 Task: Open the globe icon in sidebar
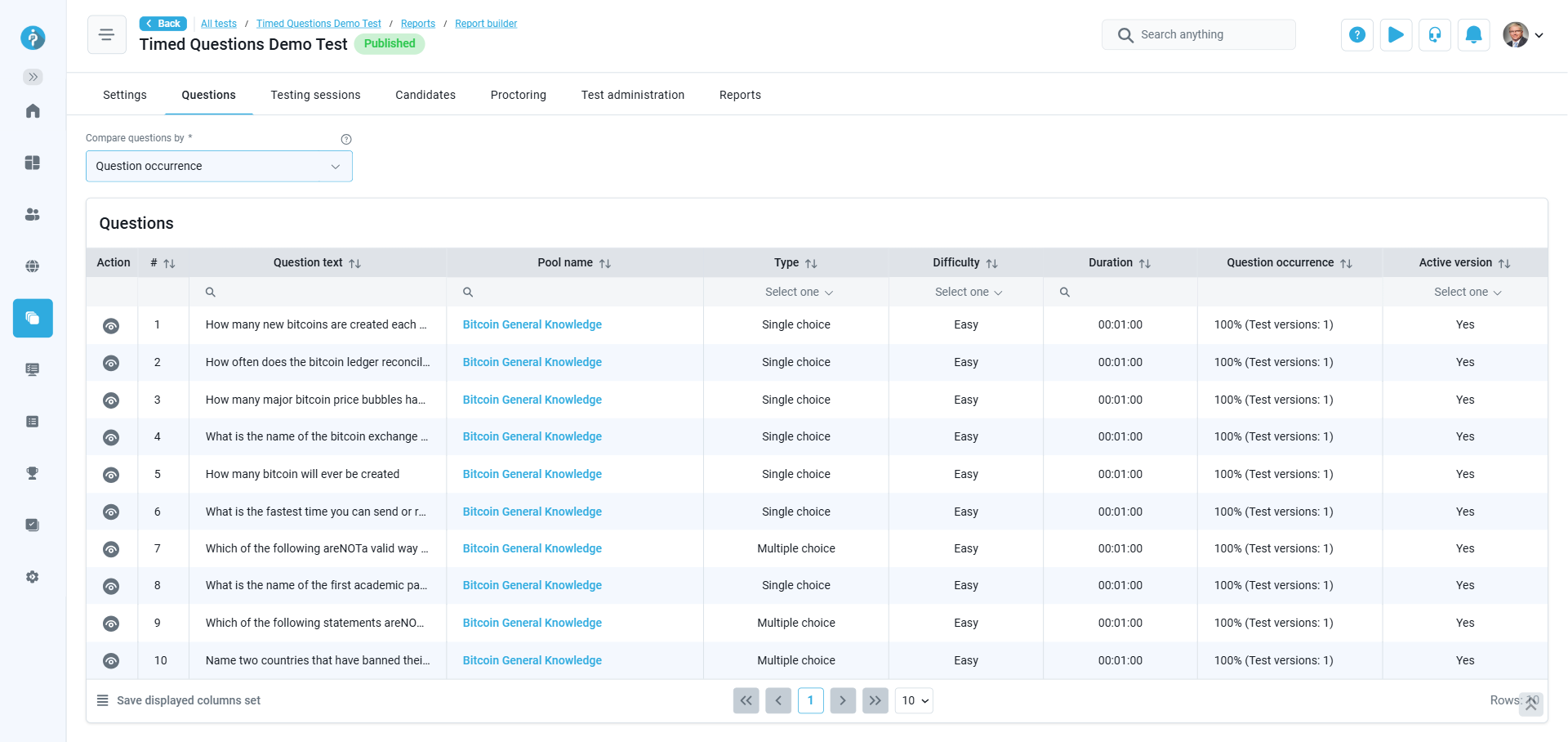pos(33,266)
